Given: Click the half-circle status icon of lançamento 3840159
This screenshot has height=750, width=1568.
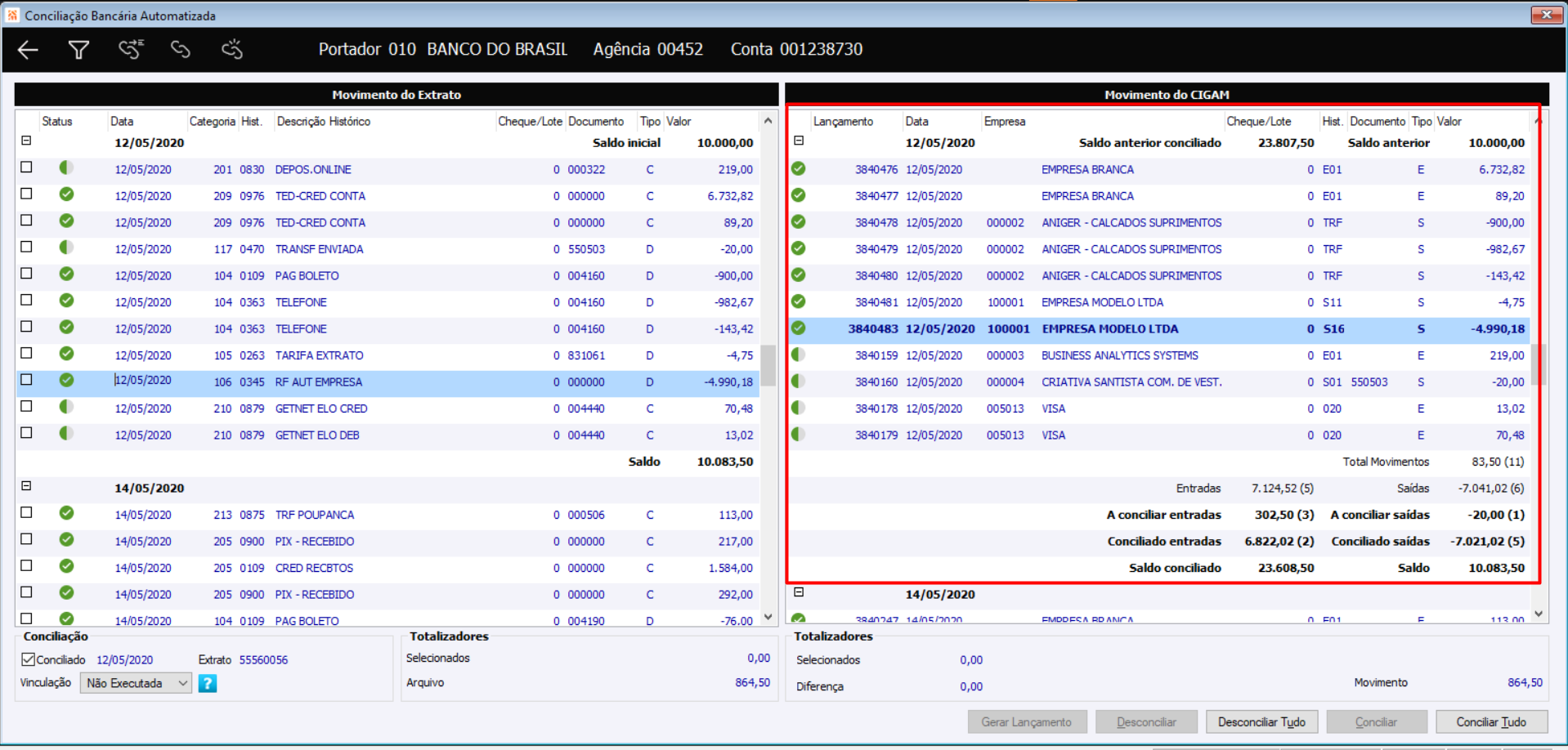Looking at the screenshot, I should [x=798, y=354].
